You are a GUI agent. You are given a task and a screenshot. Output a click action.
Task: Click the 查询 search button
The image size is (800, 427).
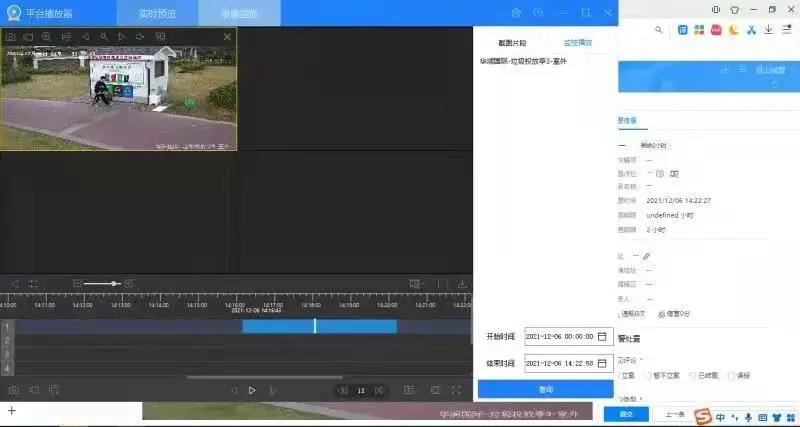coord(545,389)
